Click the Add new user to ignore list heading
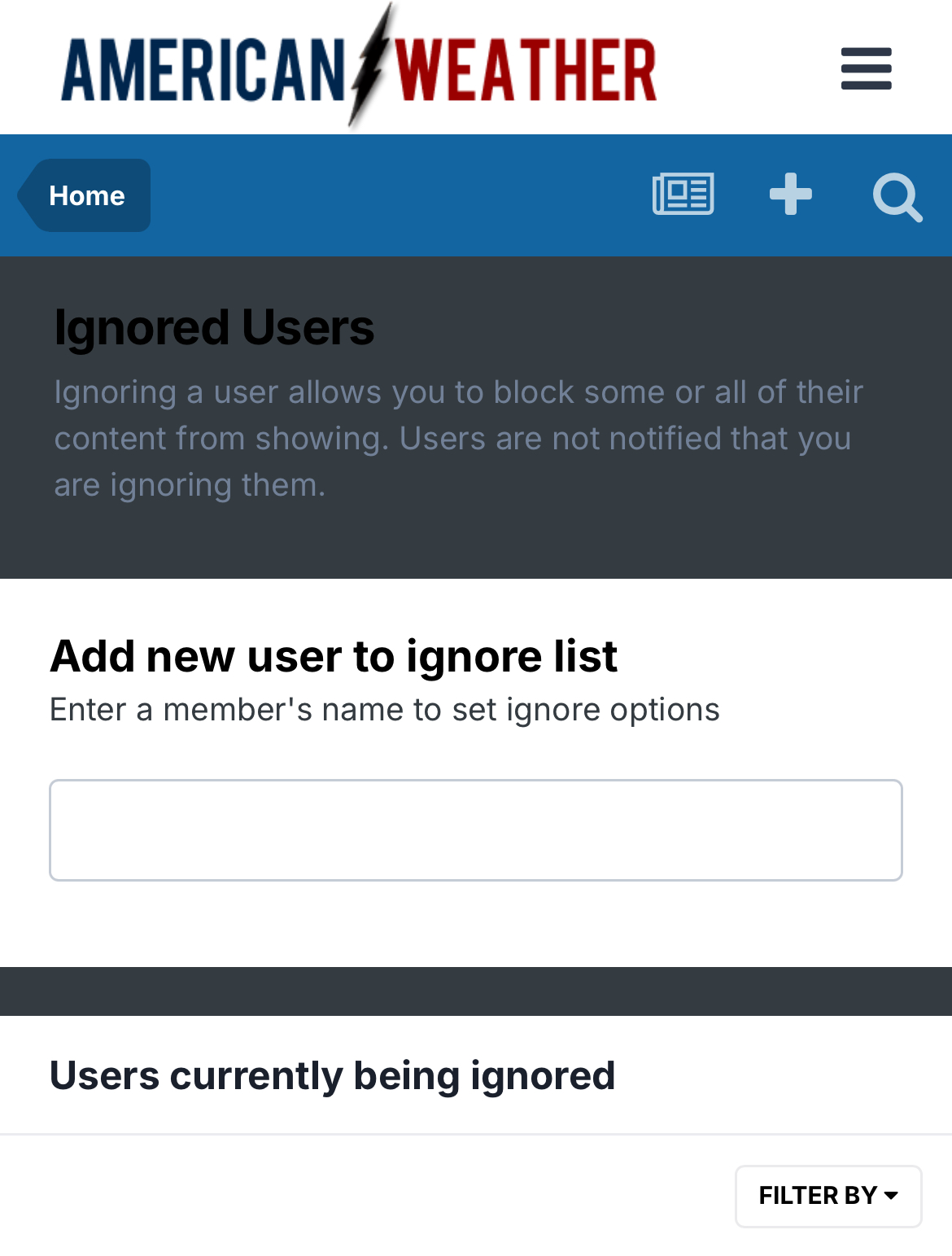The height and width of the screenshot is (1256, 952). [334, 656]
